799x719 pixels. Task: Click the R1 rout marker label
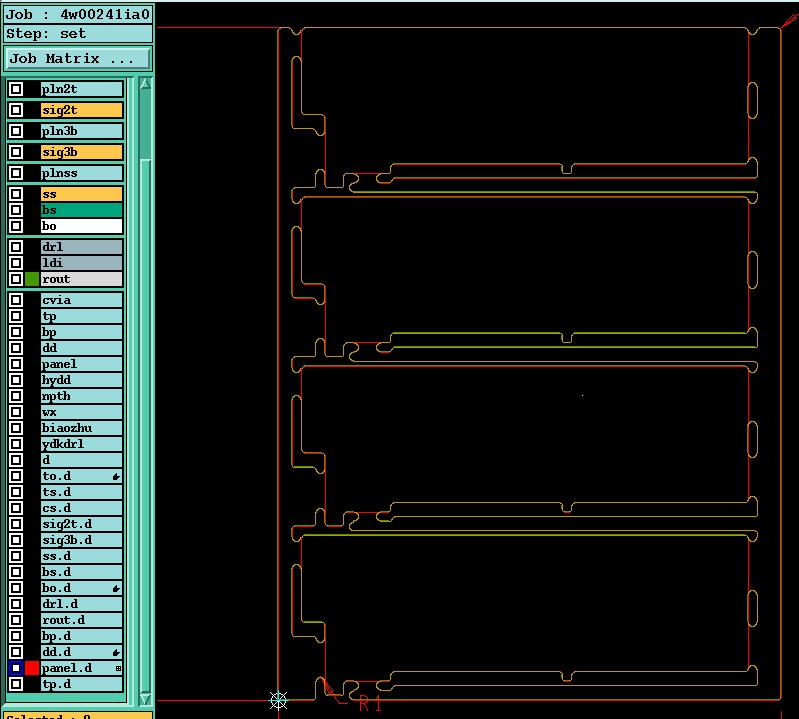tap(370, 704)
